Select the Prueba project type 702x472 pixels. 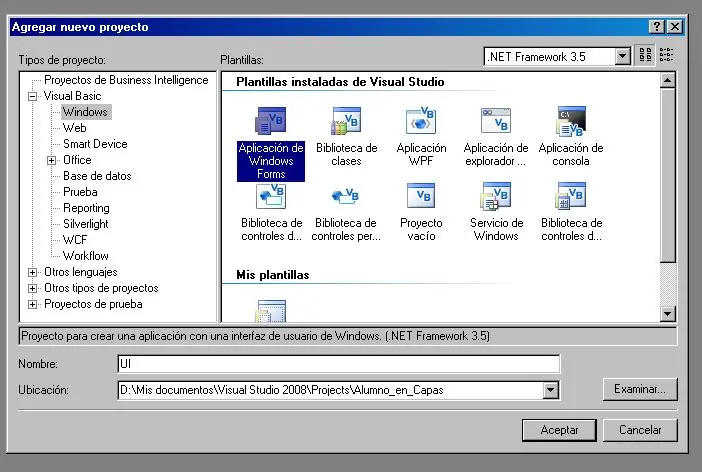coord(80,192)
